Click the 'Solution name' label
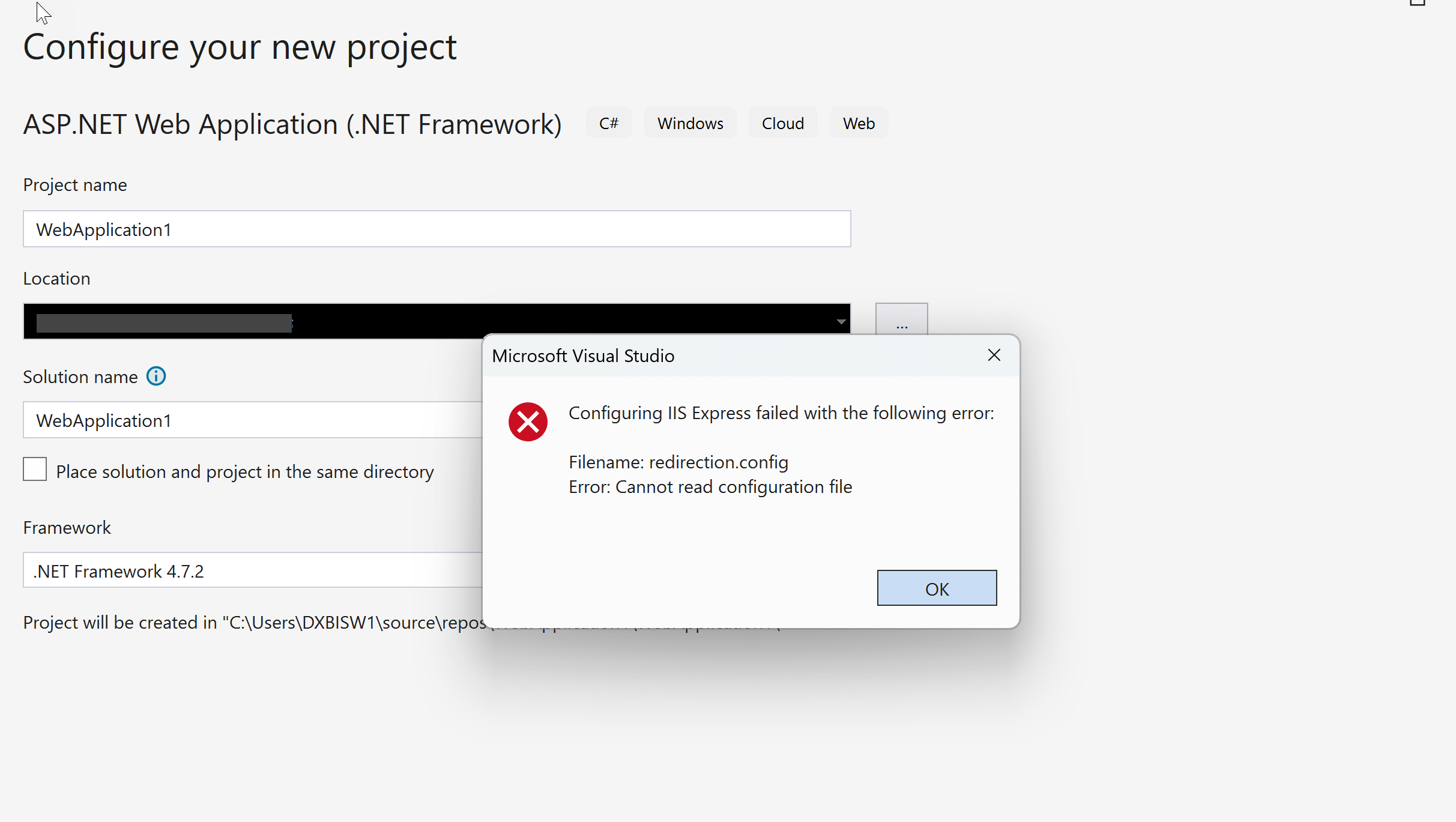This screenshot has width=1456, height=822. [x=80, y=377]
